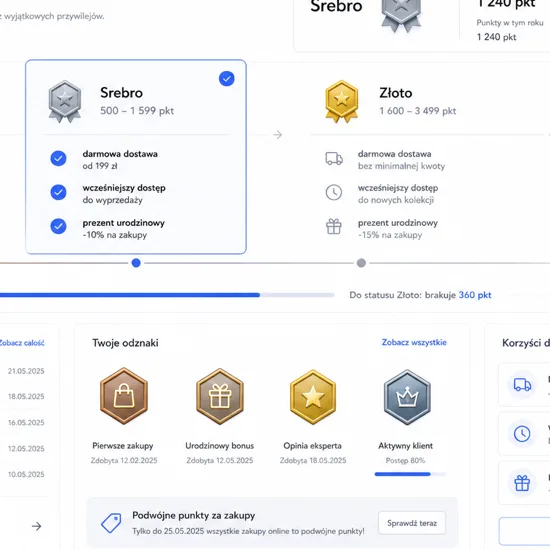Click the gift icon beside prezent urodzinowy -15%

[x=334, y=226]
